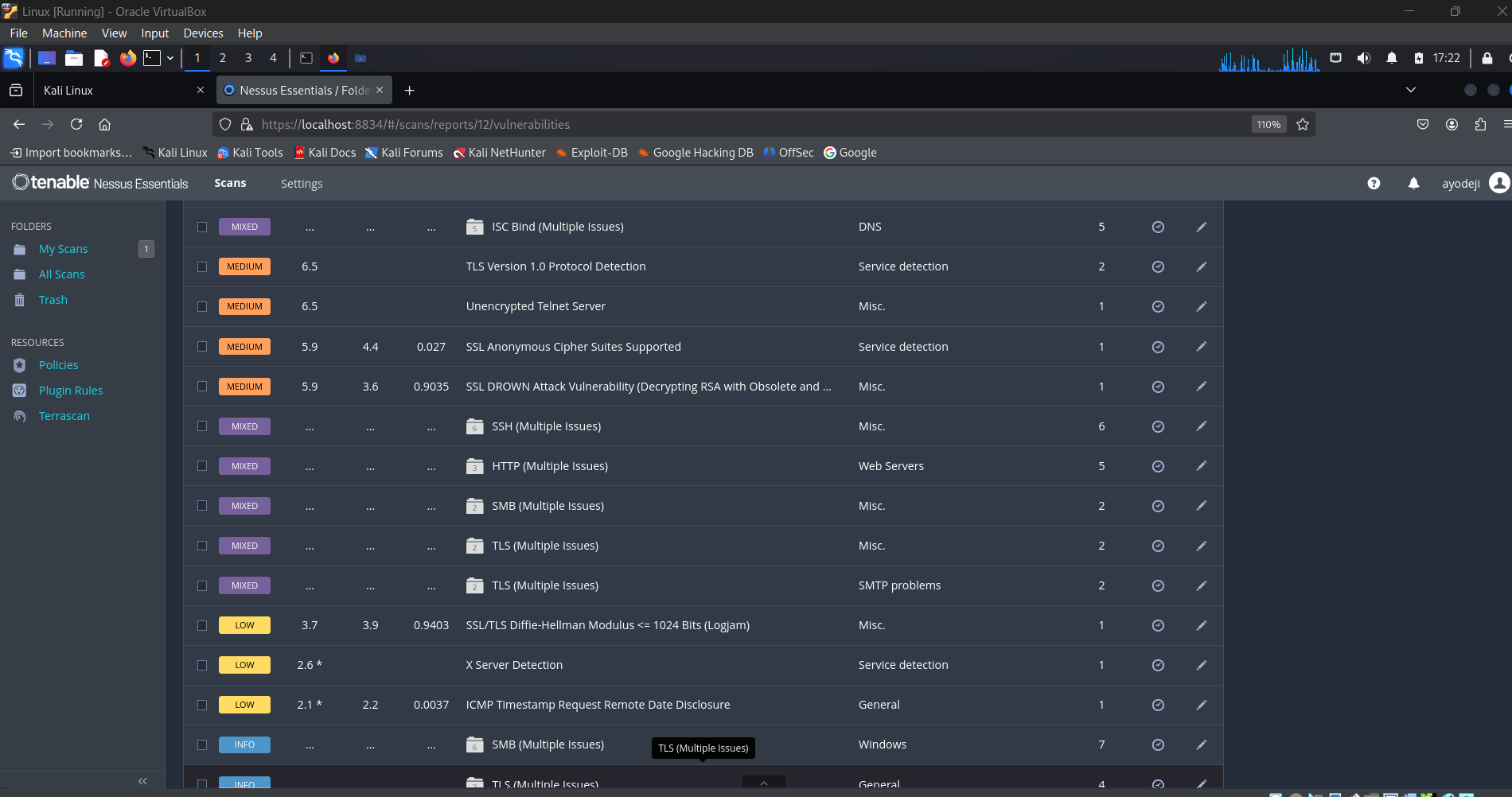This screenshot has height=797, width=1512.
Task: Open the My Scans folder
Action: click(63, 249)
